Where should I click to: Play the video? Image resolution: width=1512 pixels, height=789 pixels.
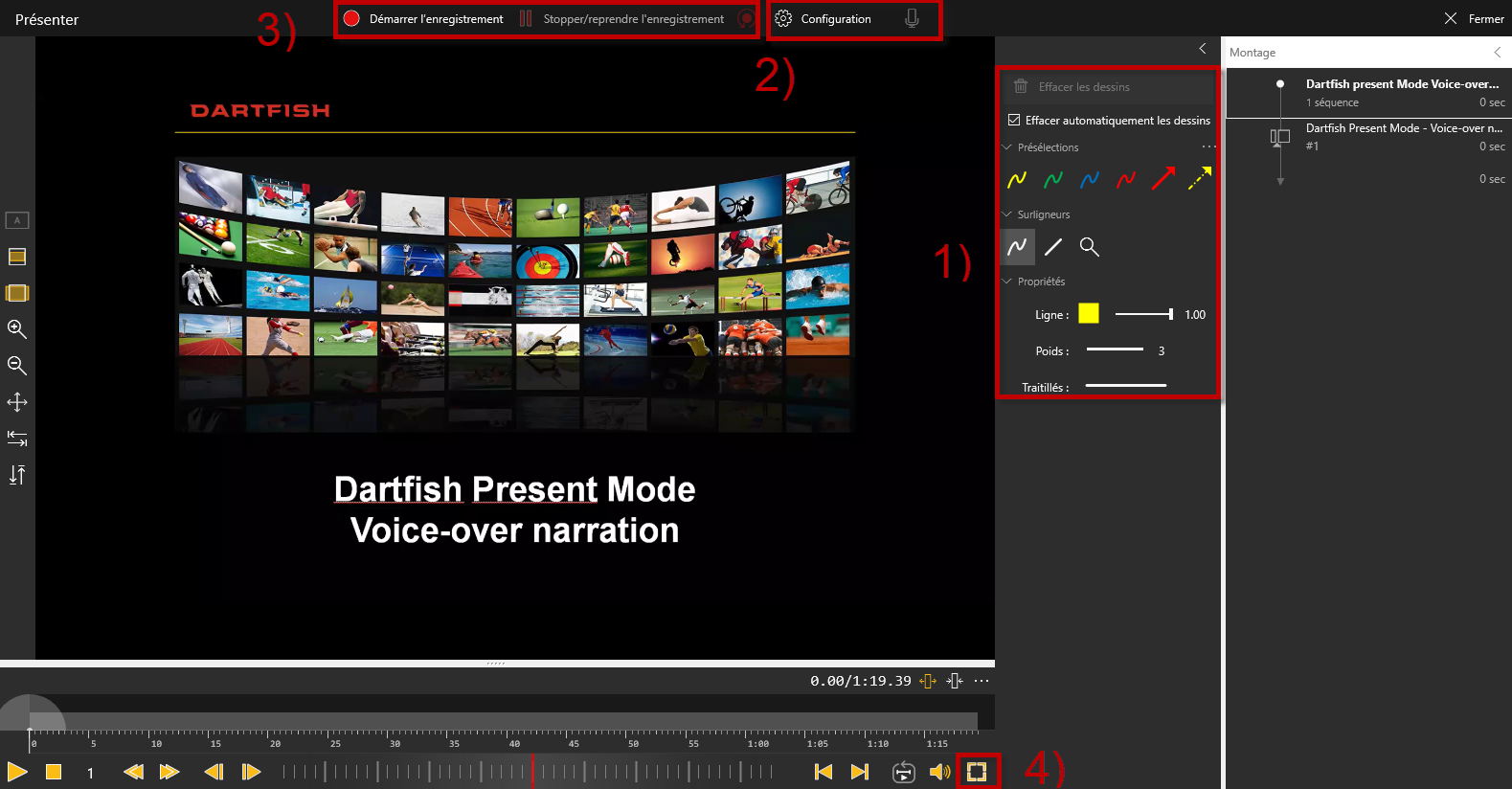coord(17,772)
